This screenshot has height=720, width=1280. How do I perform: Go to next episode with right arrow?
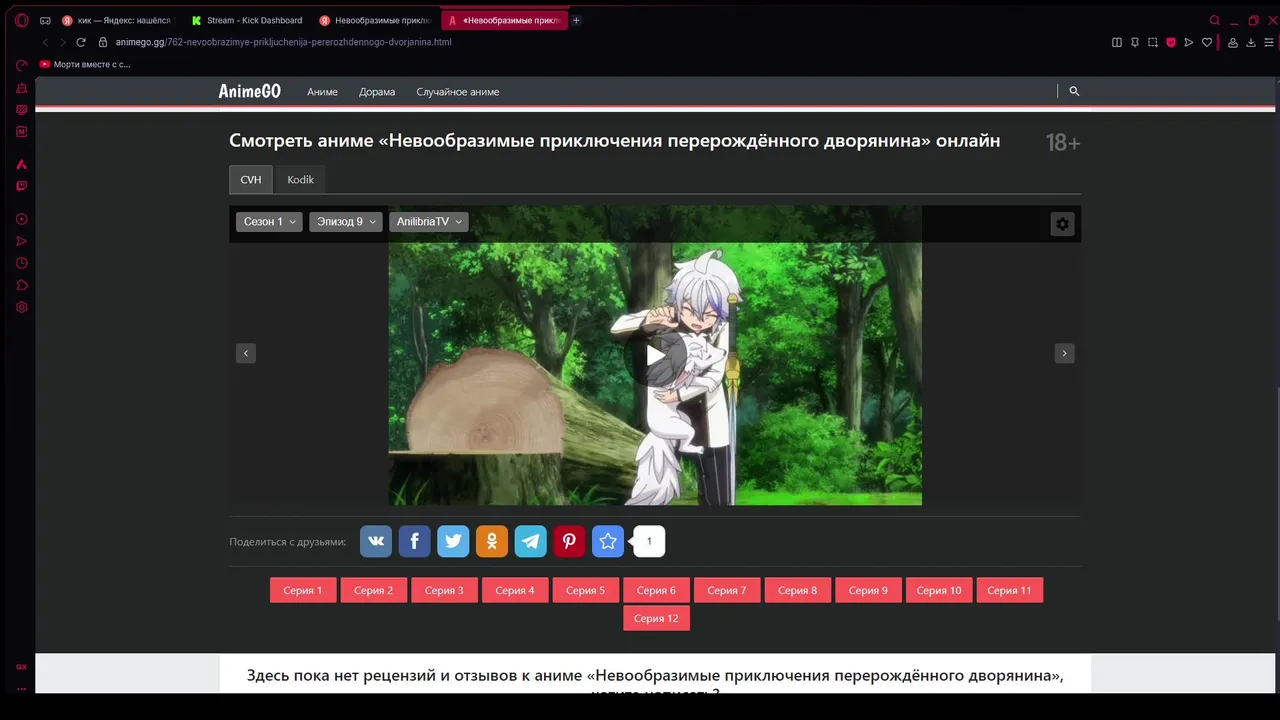click(x=1064, y=353)
